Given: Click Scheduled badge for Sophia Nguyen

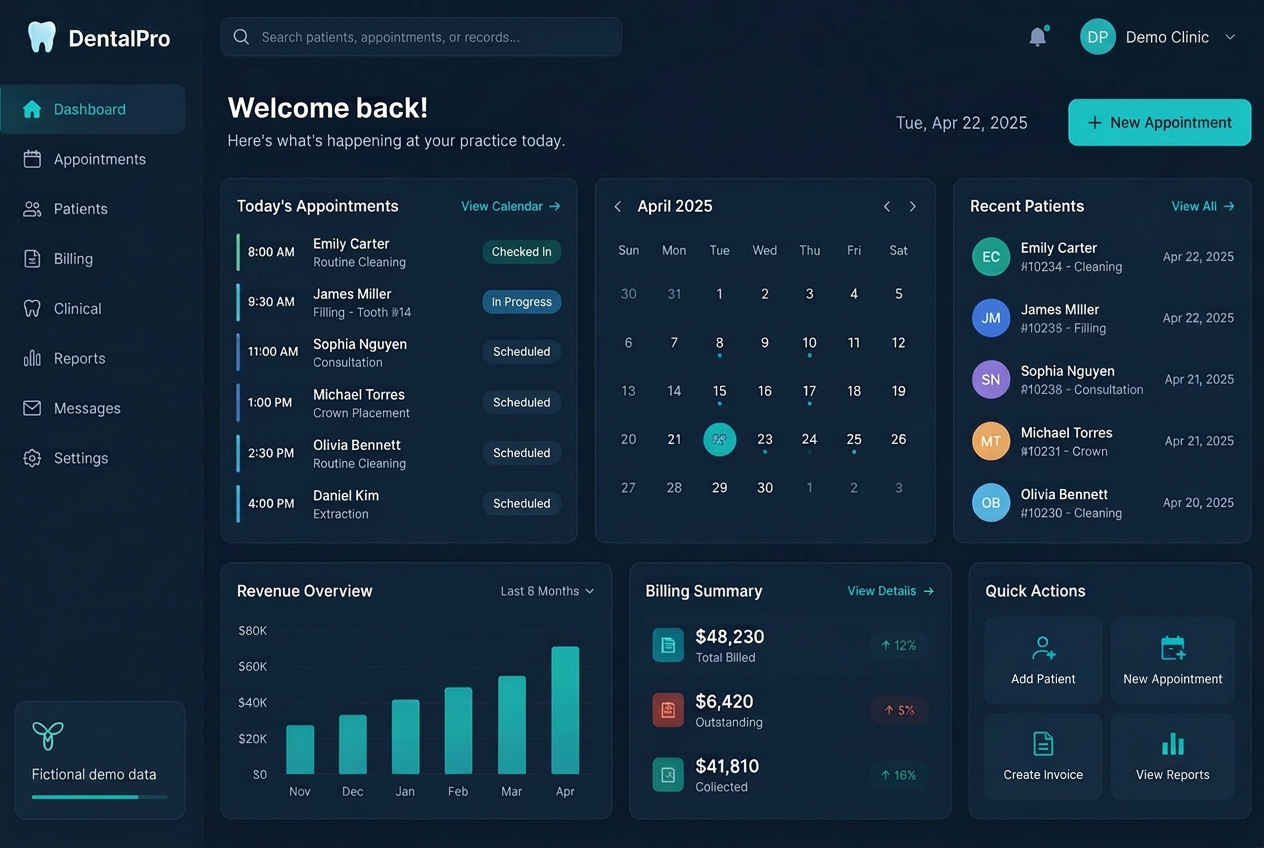Looking at the screenshot, I should [x=521, y=352].
